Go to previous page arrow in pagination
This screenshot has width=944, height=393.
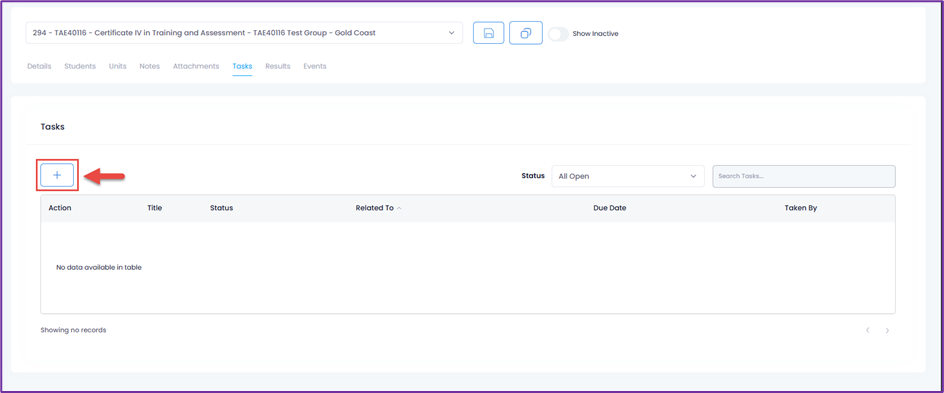click(x=868, y=330)
